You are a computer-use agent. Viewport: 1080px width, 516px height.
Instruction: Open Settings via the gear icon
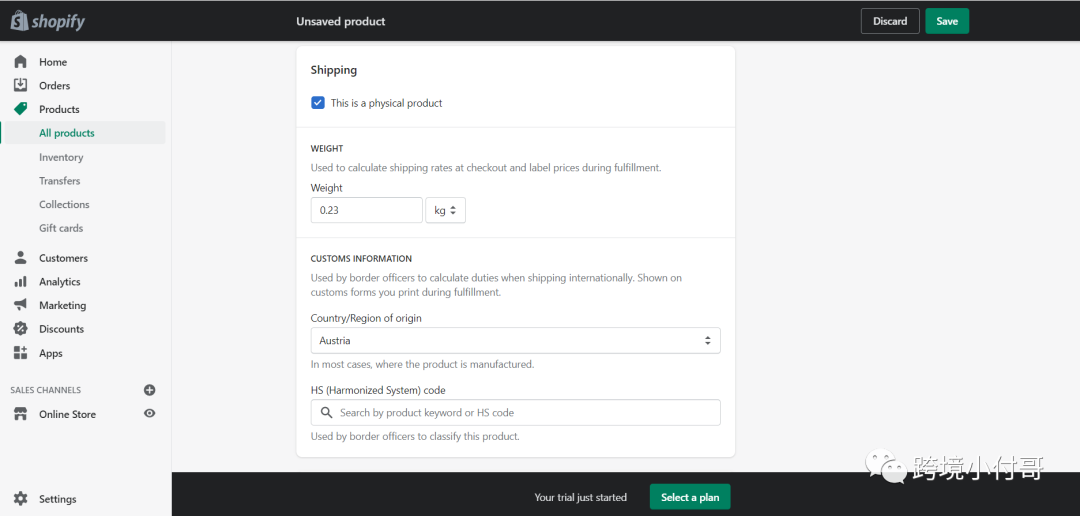20,499
